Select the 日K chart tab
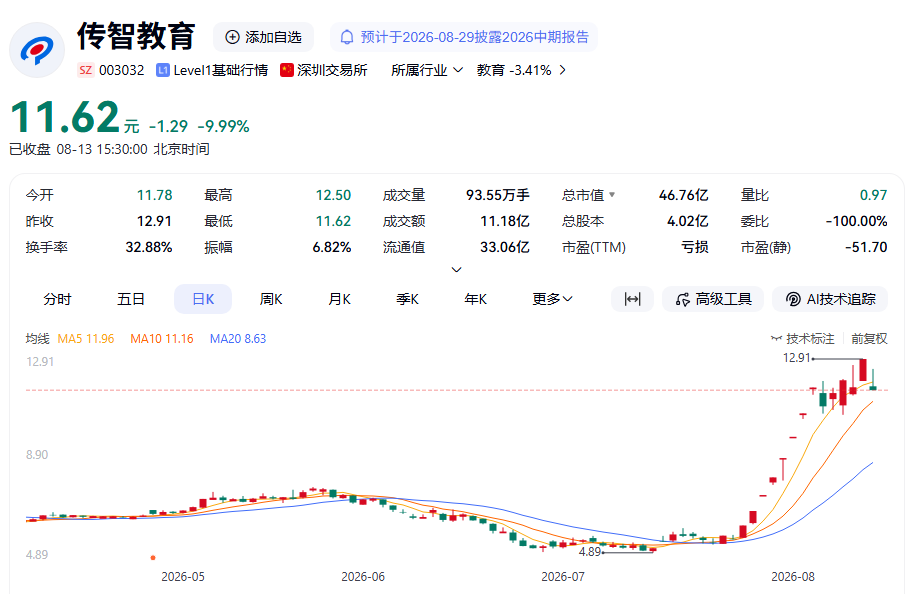This screenshot has height=594, width=912. [x=203, y=299]
